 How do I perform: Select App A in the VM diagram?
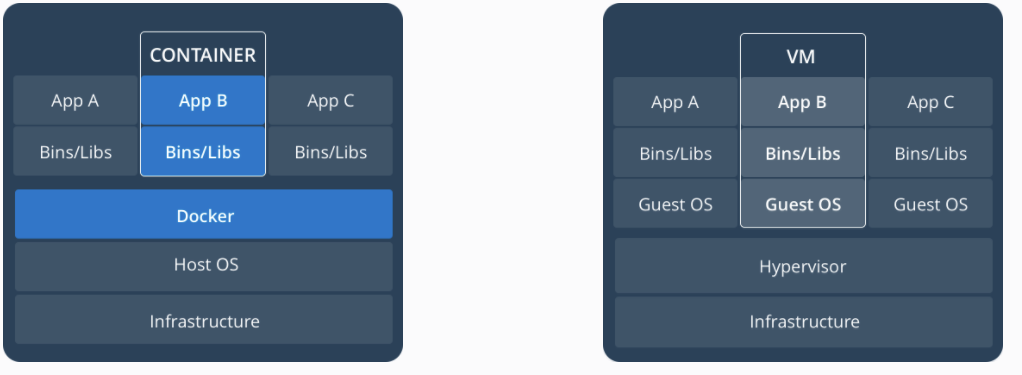675,102
